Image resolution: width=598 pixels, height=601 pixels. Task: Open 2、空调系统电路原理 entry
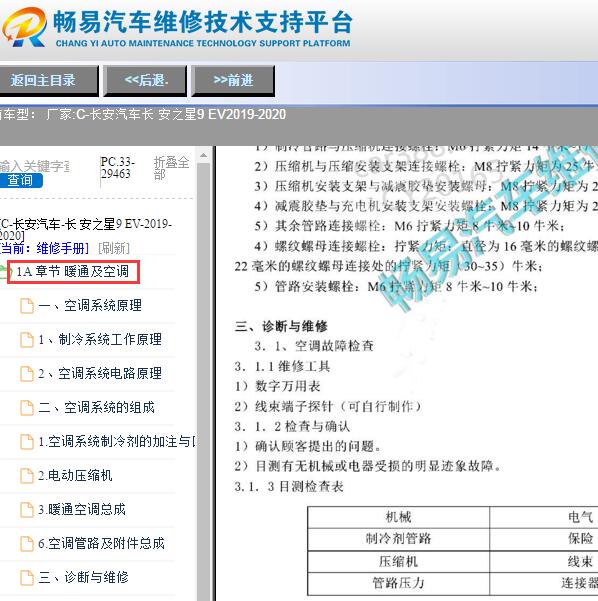pyautogui.click(x=100, y=374)
